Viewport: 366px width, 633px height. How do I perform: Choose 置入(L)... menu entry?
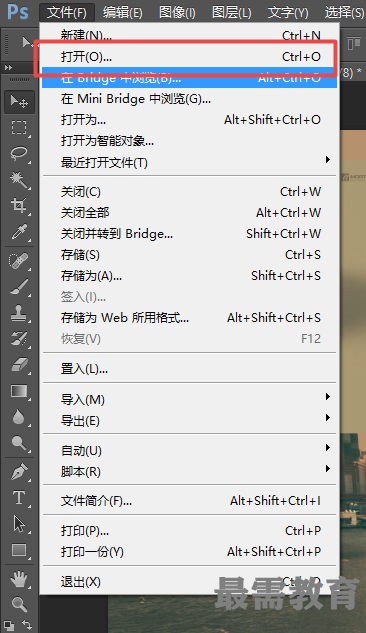[190, 369]
